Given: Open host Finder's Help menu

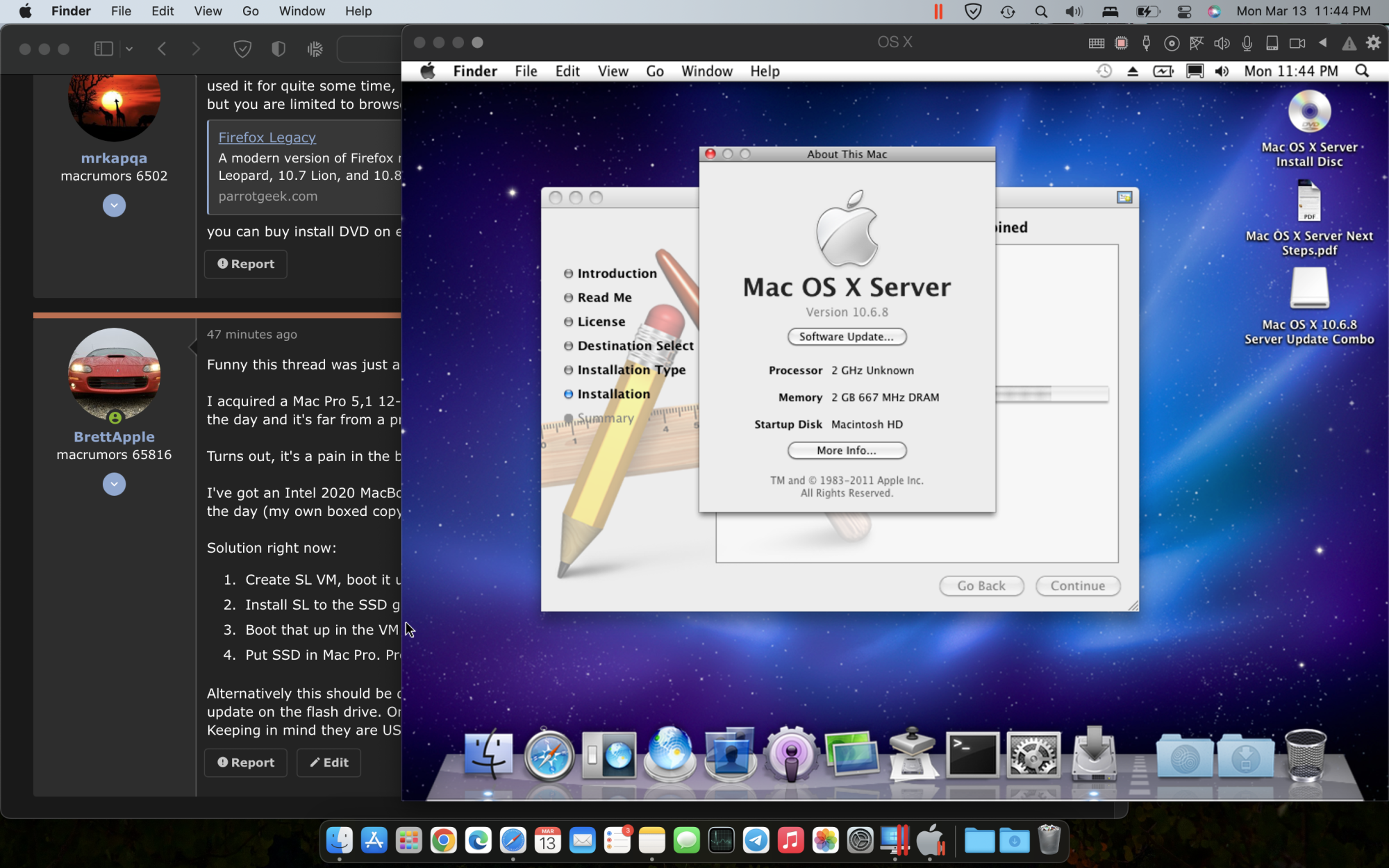Looking at the screenshot, I should point(358,11).
